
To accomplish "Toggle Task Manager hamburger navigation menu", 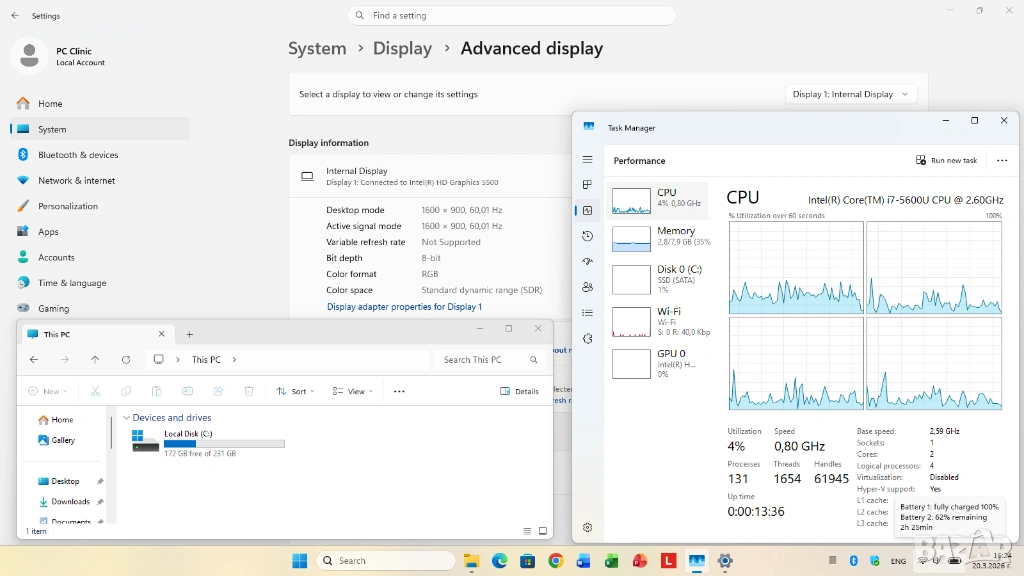I will click(587, 160).
